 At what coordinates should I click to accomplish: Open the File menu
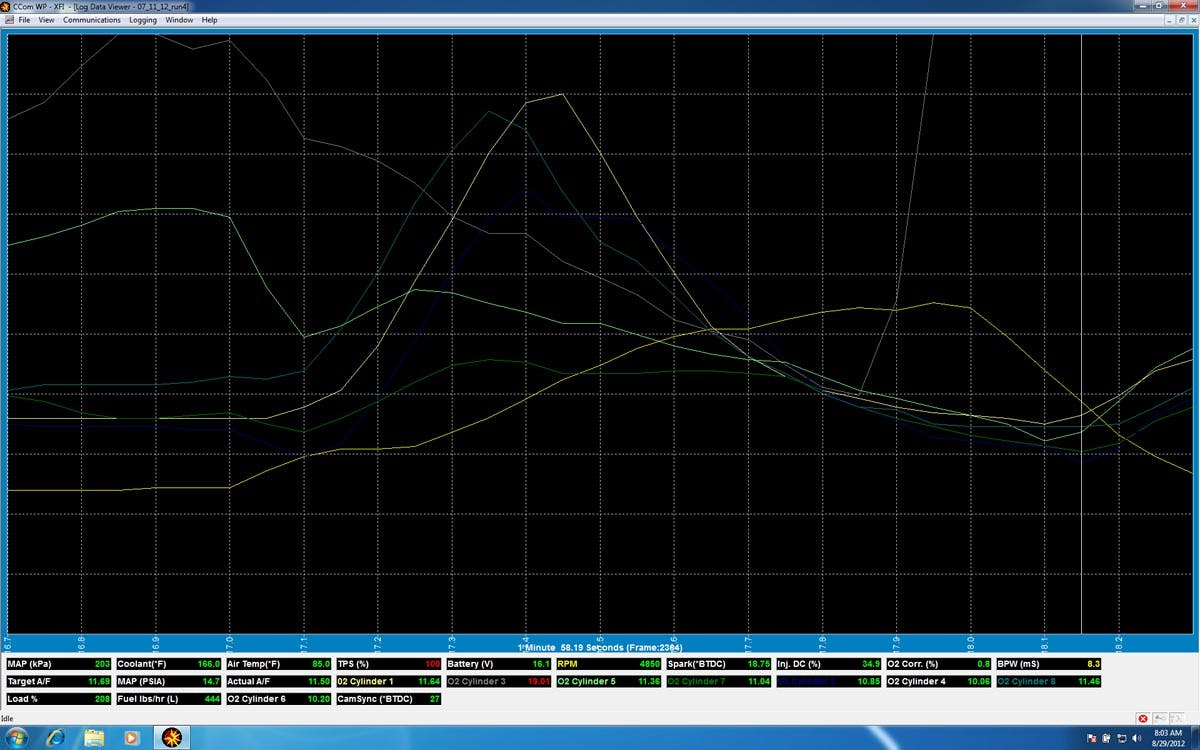point(24,20)
